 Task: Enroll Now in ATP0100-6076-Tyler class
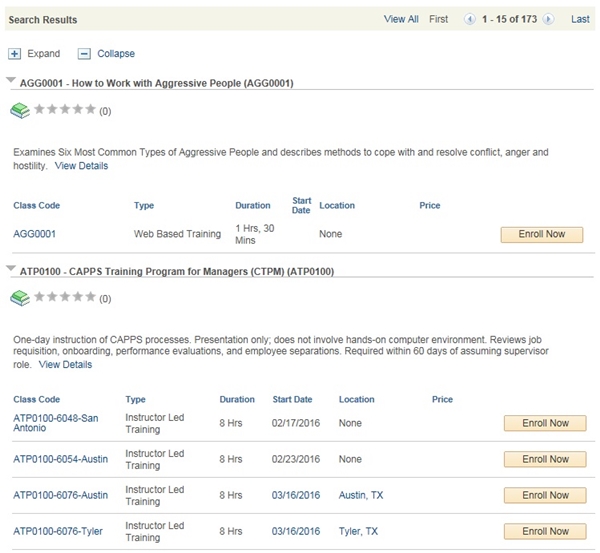[545, 531]
